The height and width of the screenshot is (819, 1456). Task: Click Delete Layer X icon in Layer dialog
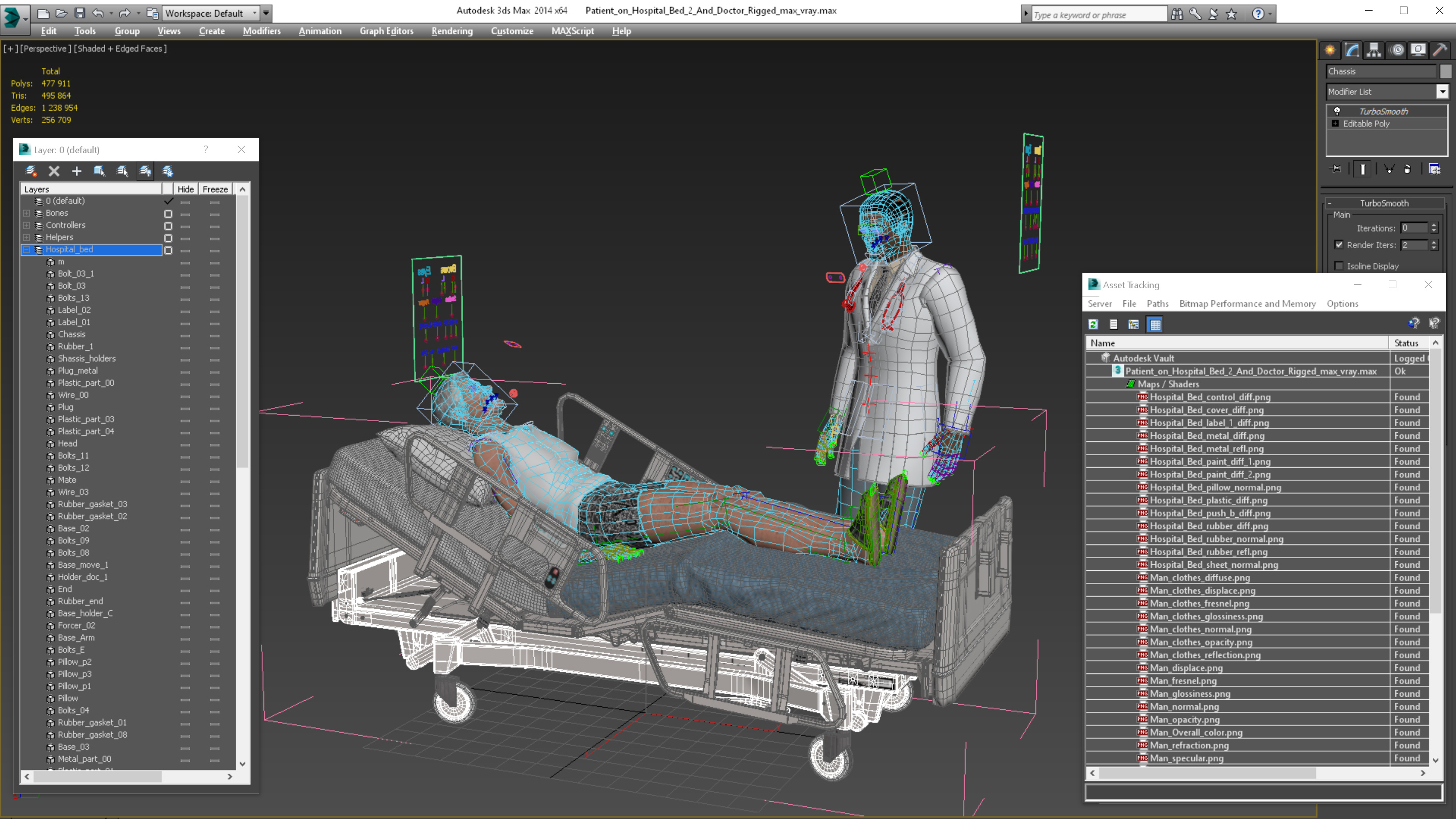coord(54,171)
